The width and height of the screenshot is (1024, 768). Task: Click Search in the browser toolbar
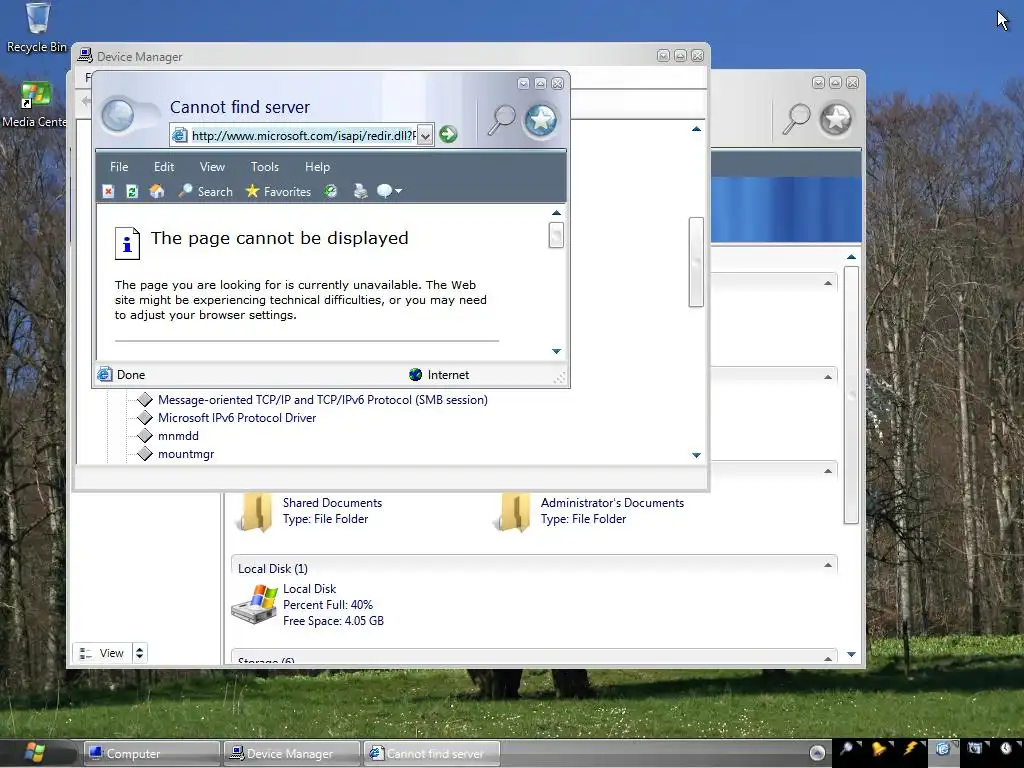point(206,191)
